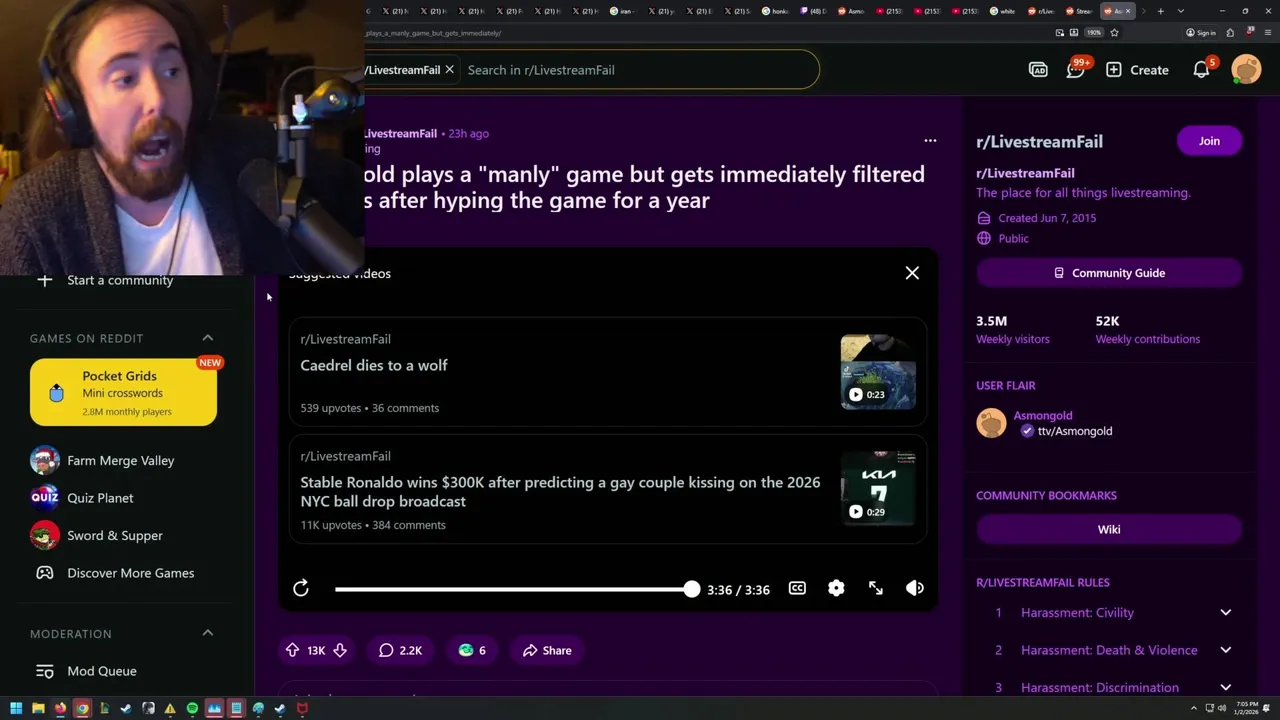
Task: Open Reddit advertise icon
Action: [x=1038, y=70]
